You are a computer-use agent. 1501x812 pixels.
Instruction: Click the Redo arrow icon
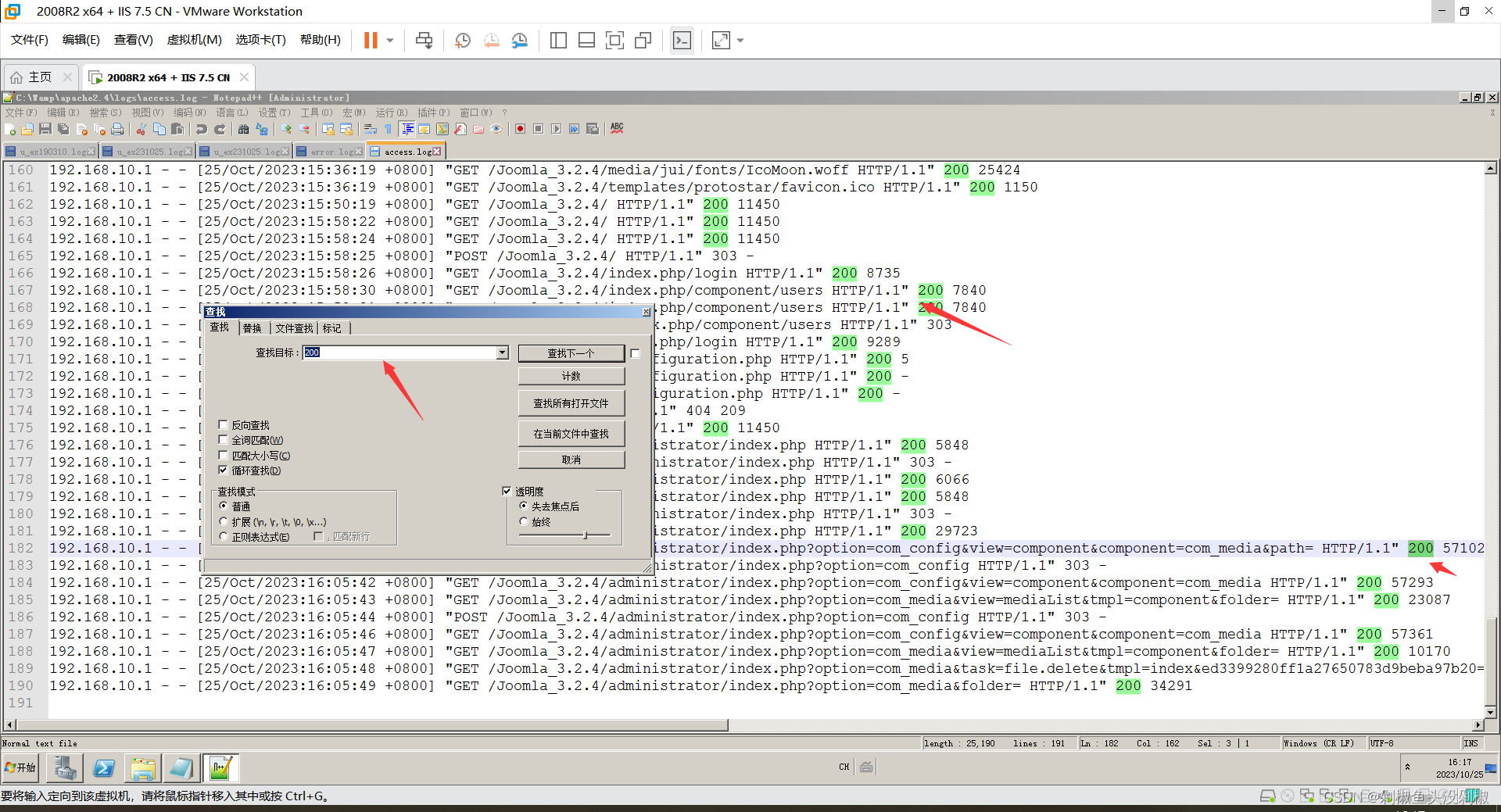pyautogui.click(x=220, y=129)
